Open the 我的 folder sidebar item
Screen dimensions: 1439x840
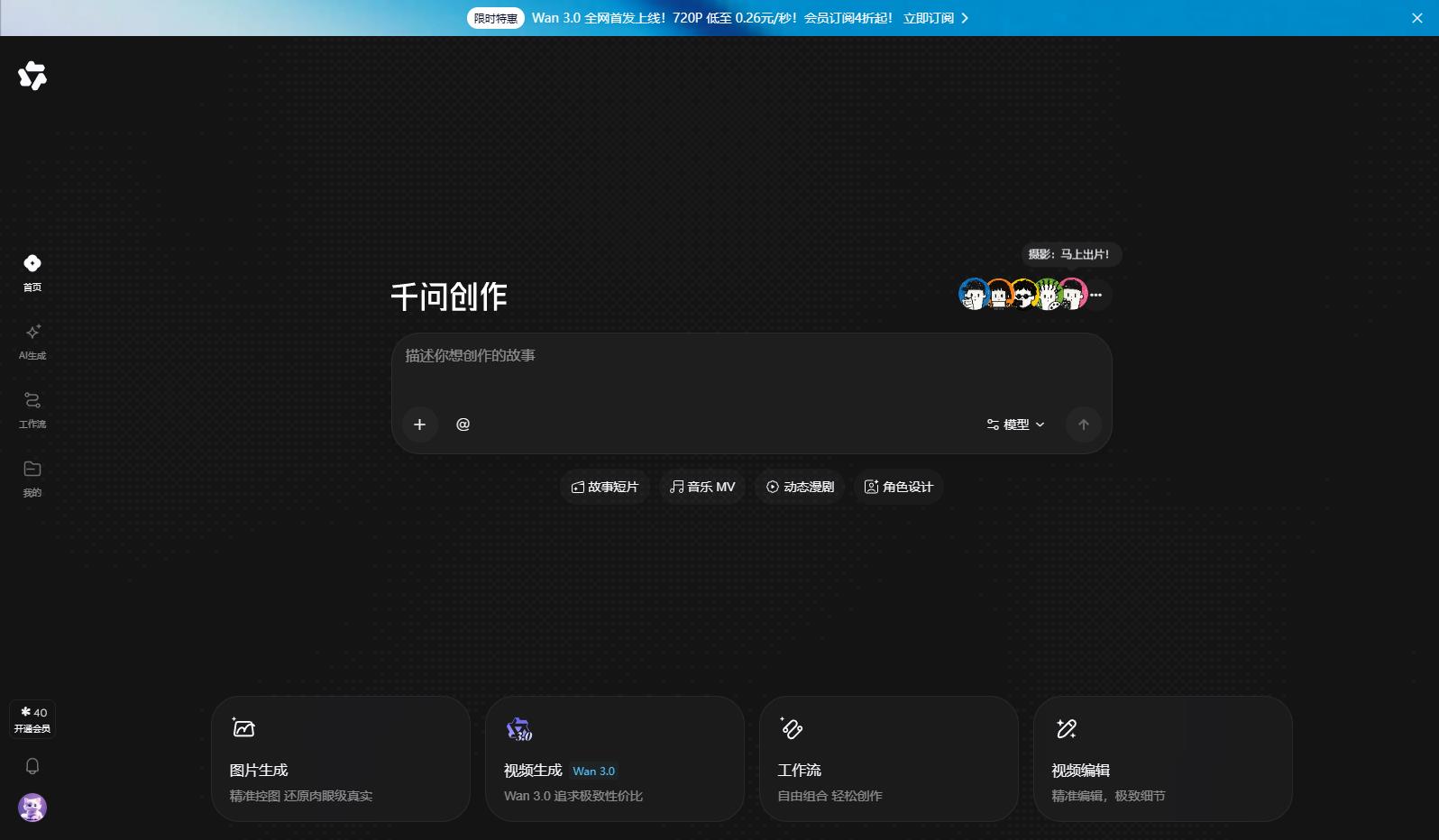click(x=32, y=479)
